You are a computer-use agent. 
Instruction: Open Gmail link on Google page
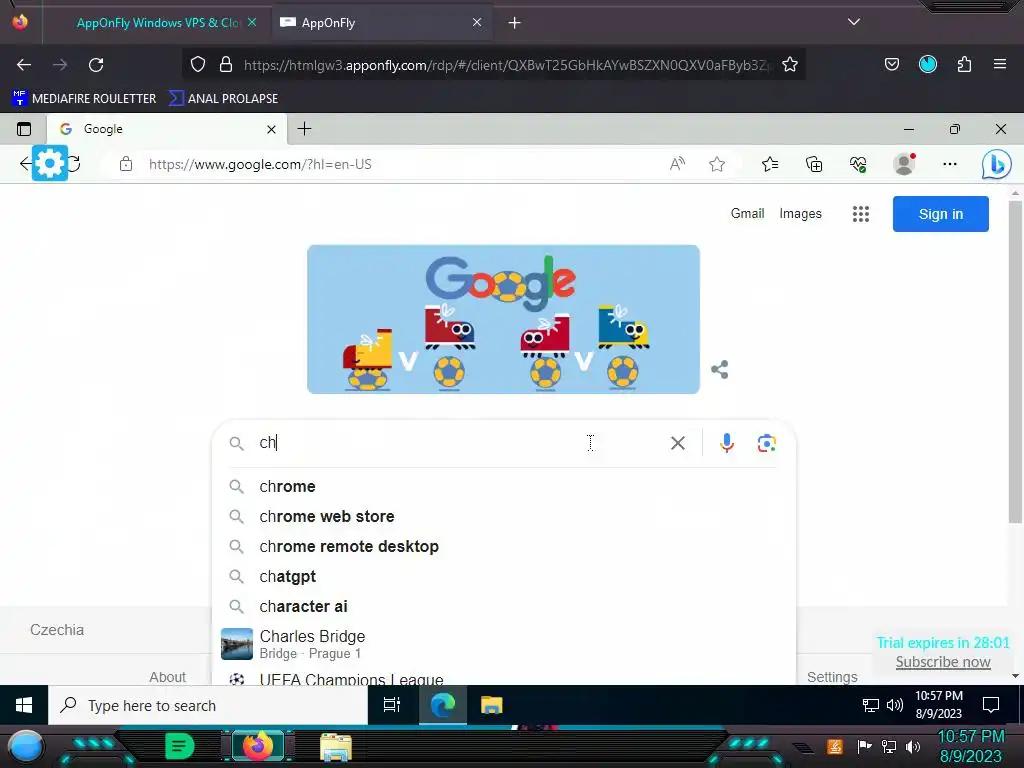point(747,214)
